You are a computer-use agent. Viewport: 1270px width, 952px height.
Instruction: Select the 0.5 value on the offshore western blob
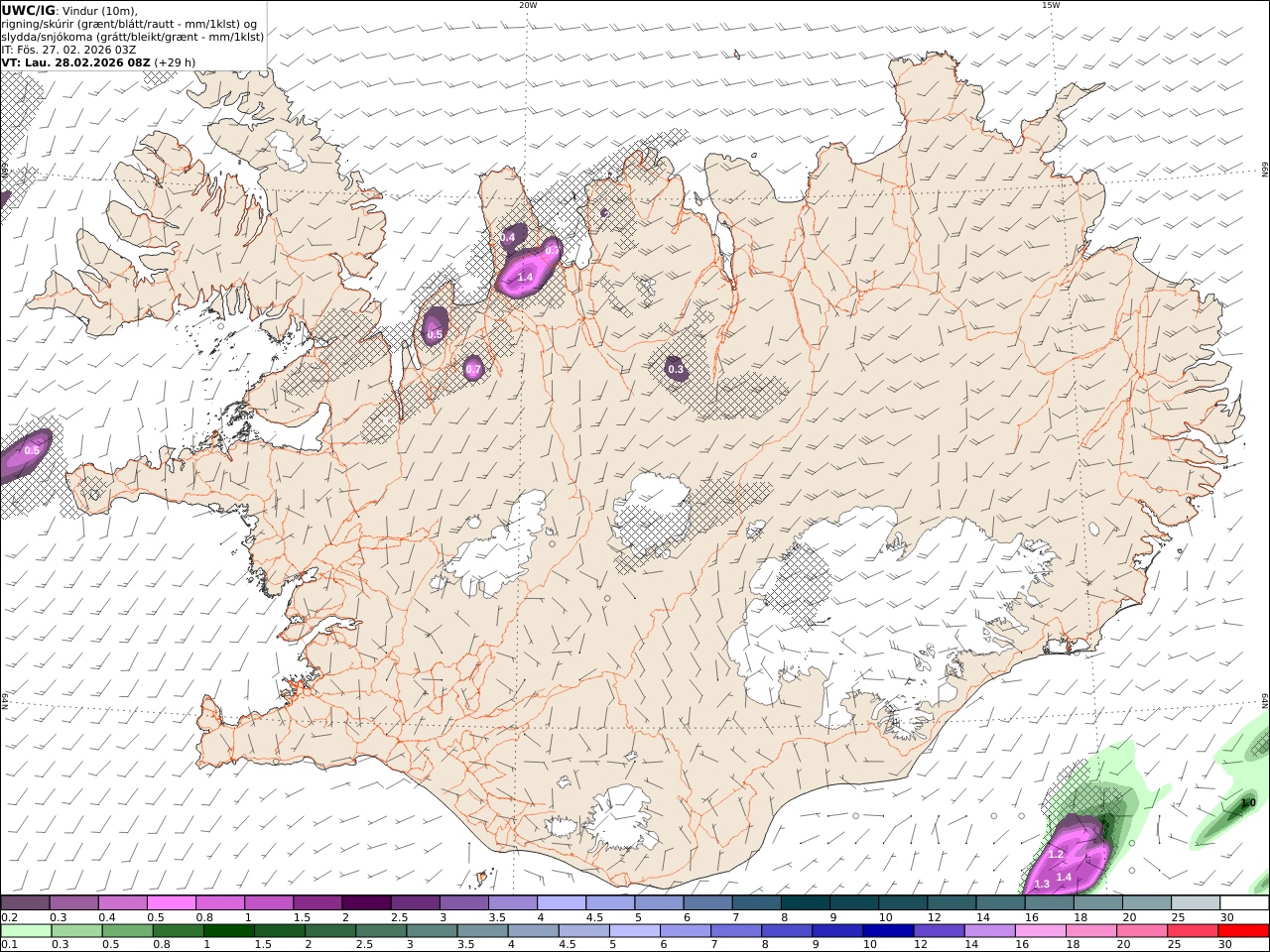point(32,451)
